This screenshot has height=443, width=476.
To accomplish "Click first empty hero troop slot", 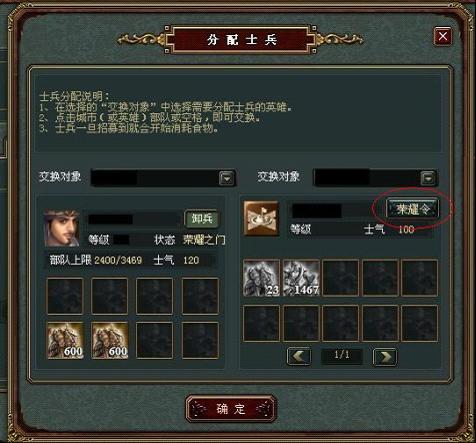I will (65, 296).
